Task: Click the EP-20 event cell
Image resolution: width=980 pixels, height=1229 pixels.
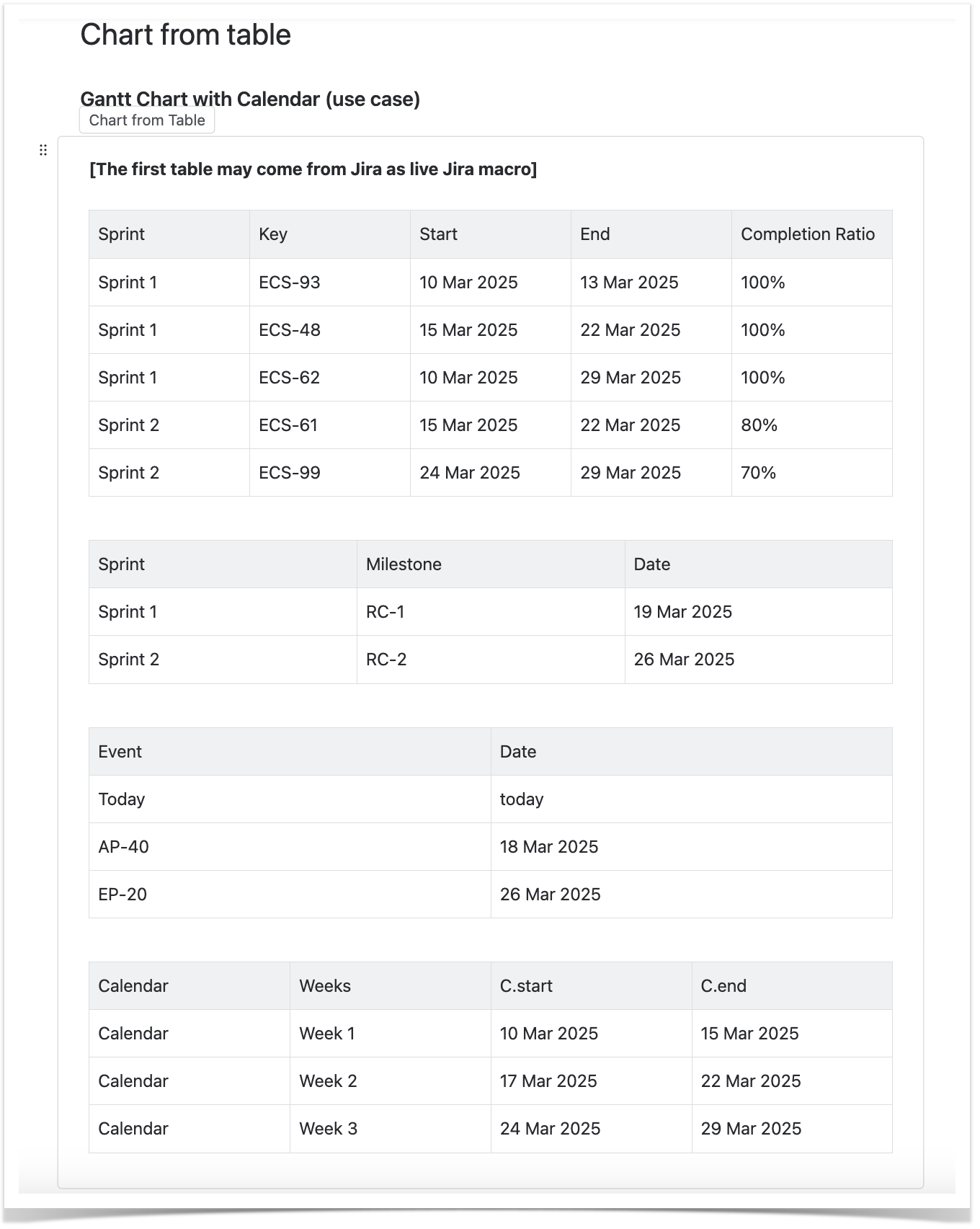Action: (x=122, y=895)
